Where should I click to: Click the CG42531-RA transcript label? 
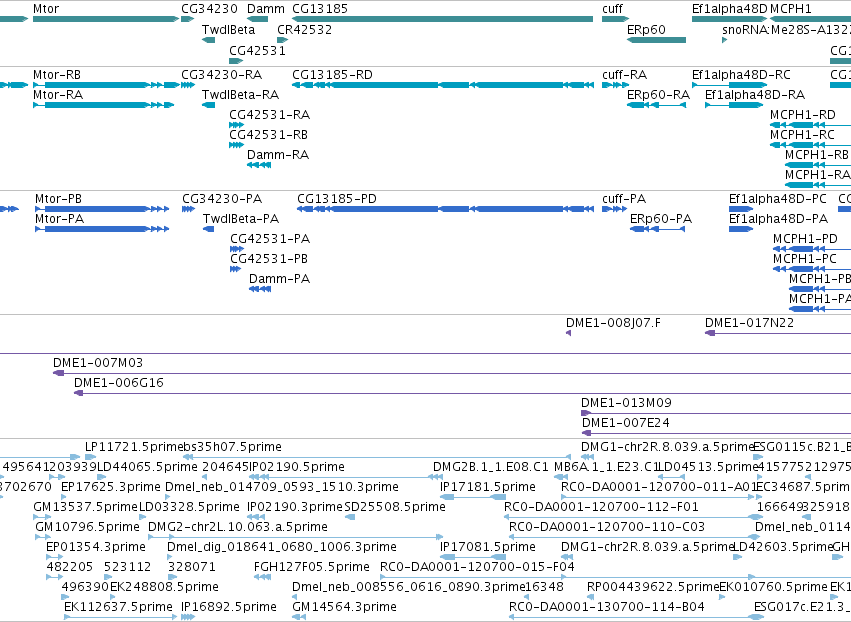coord(269,115)
